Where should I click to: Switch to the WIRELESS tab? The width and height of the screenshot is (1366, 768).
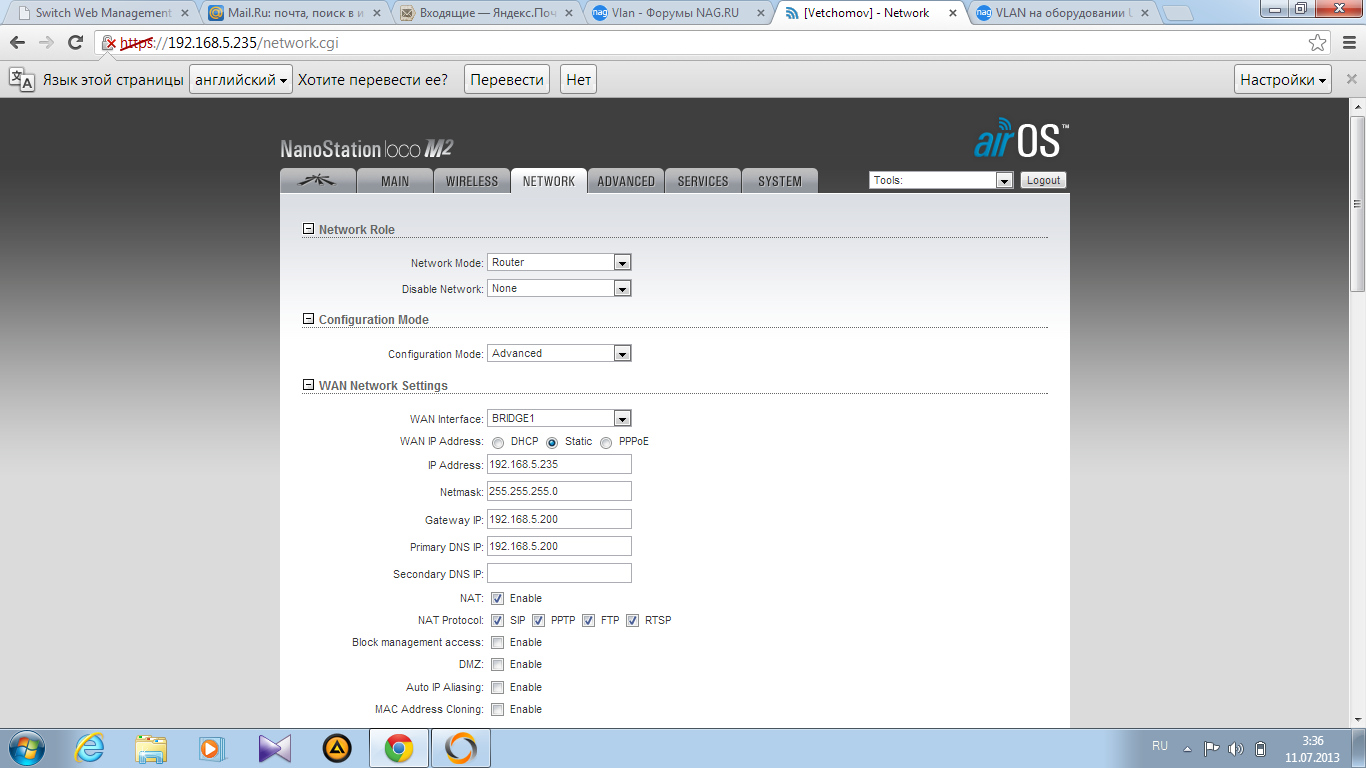pos(472,181)
